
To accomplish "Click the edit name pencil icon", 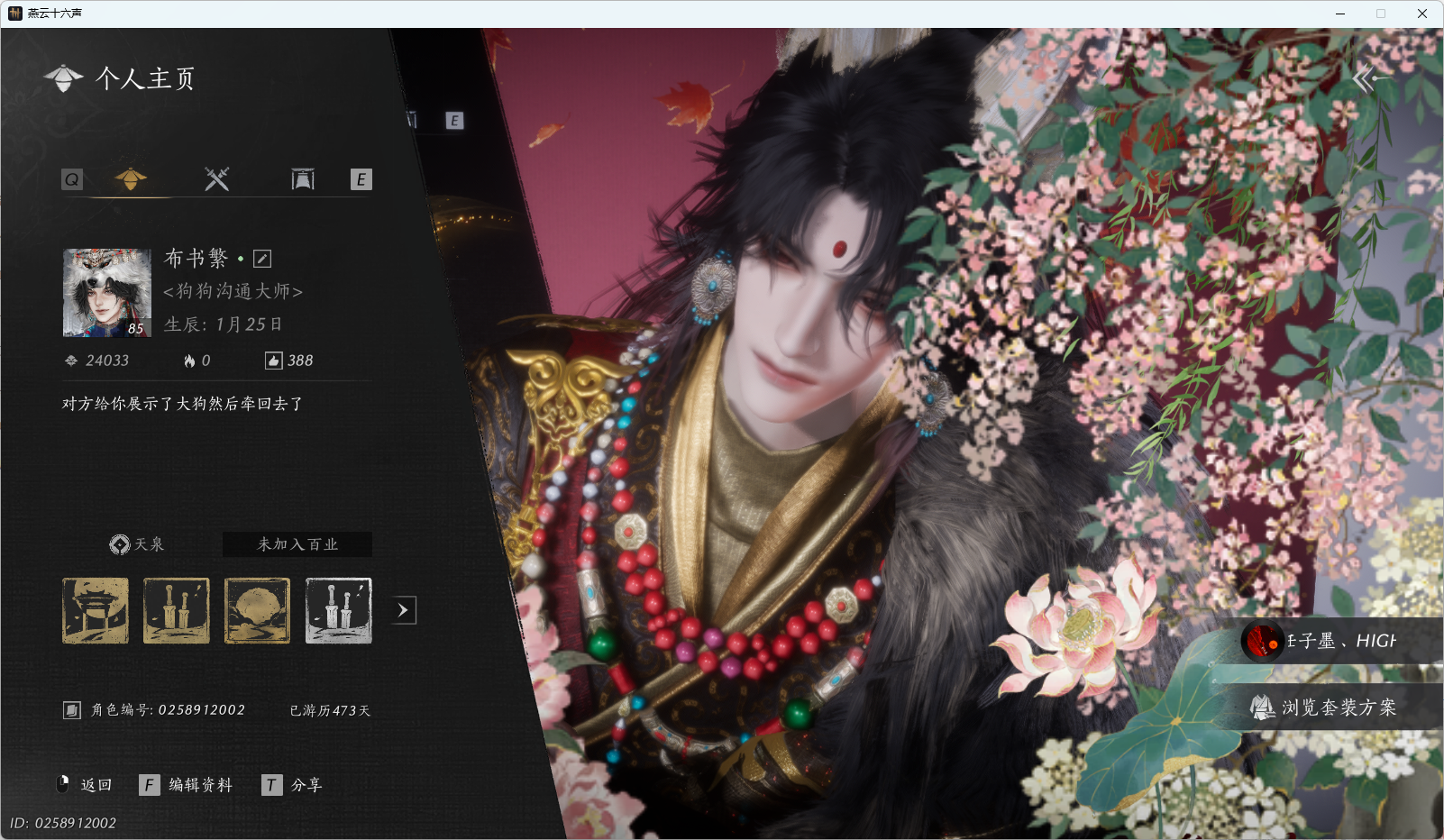I will point(262,259).
